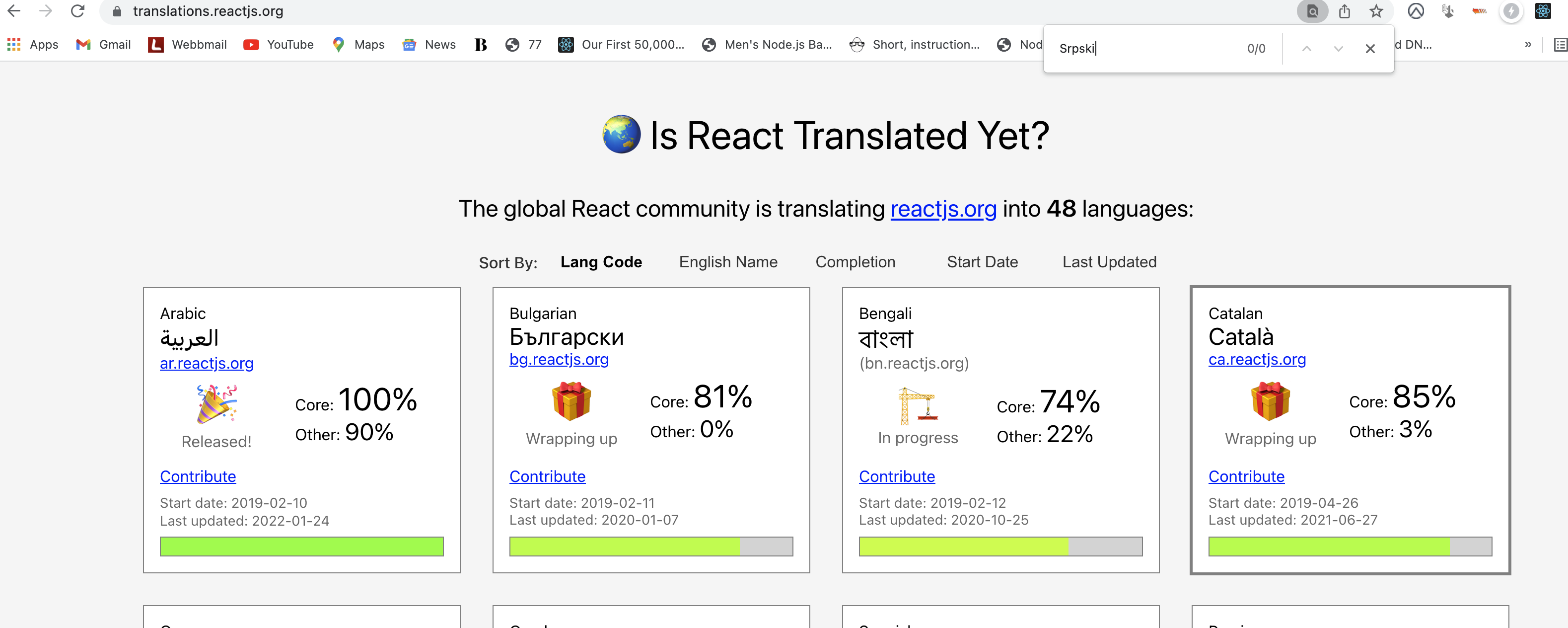Open the News bookmark

coord(429,44)
